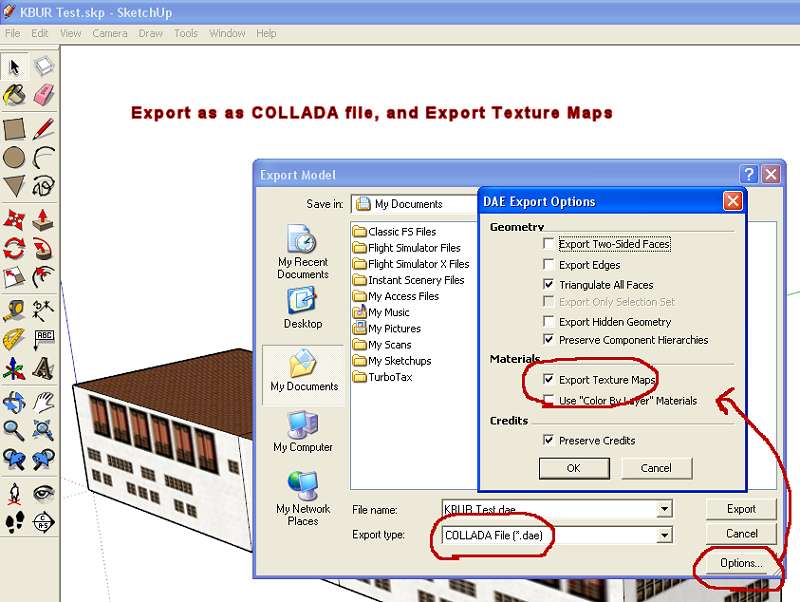Choose the Rotate tool

(x=14, y=249)
